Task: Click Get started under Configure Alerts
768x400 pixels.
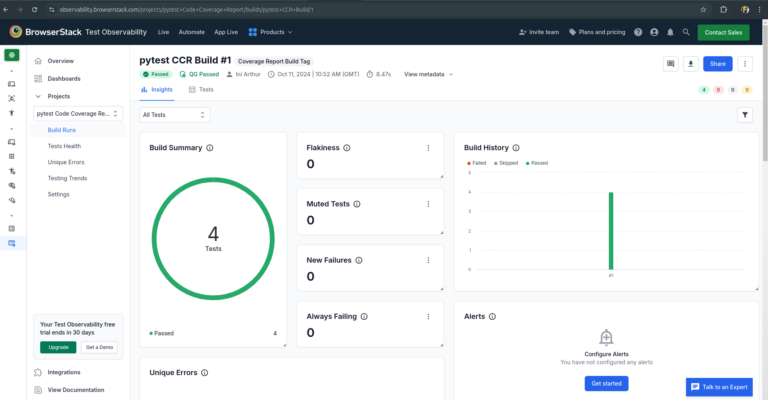Action: (606, 383)
